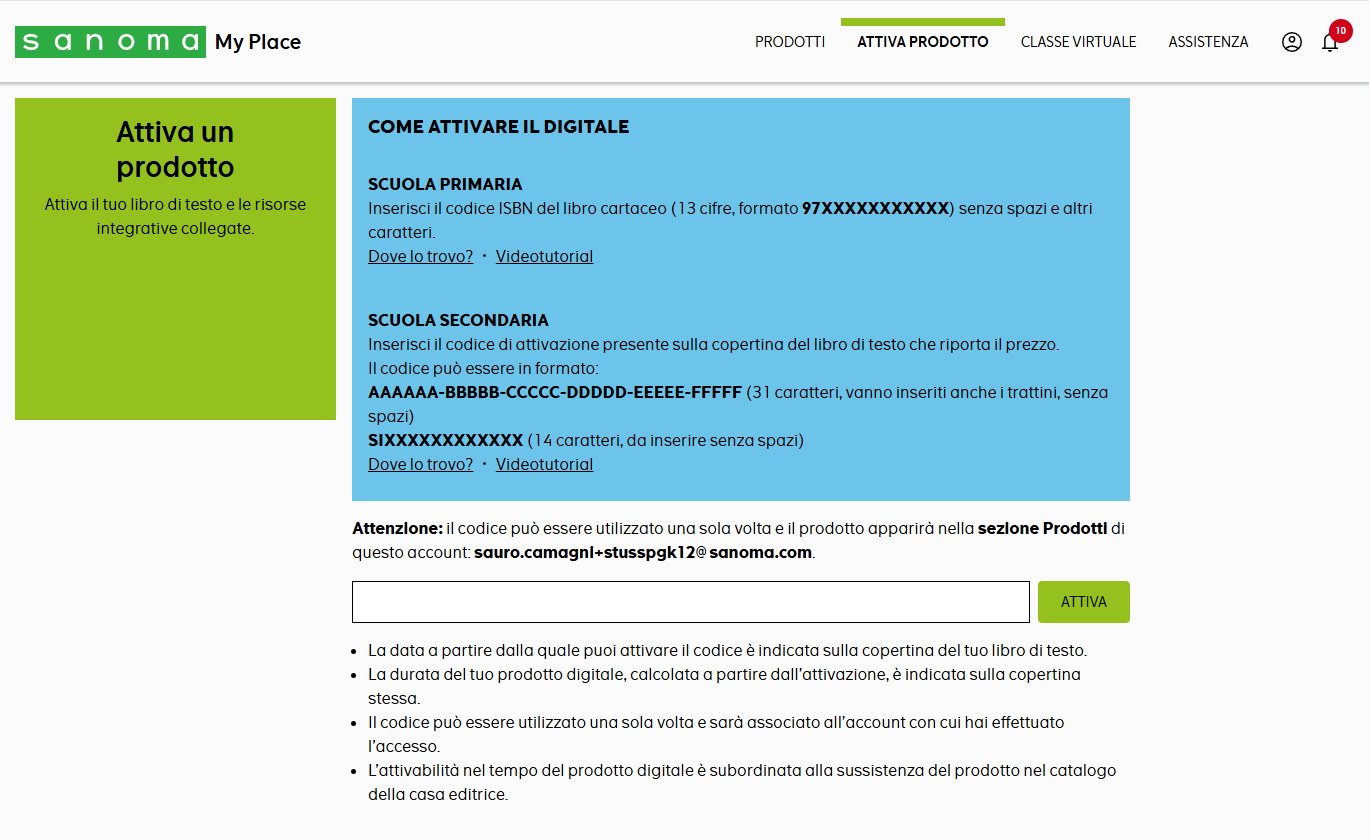This screenshot has width=1369, height=840.
Task: Click the 'sezione Prodotti' bold text
Action: click(x=1042, y=528)
